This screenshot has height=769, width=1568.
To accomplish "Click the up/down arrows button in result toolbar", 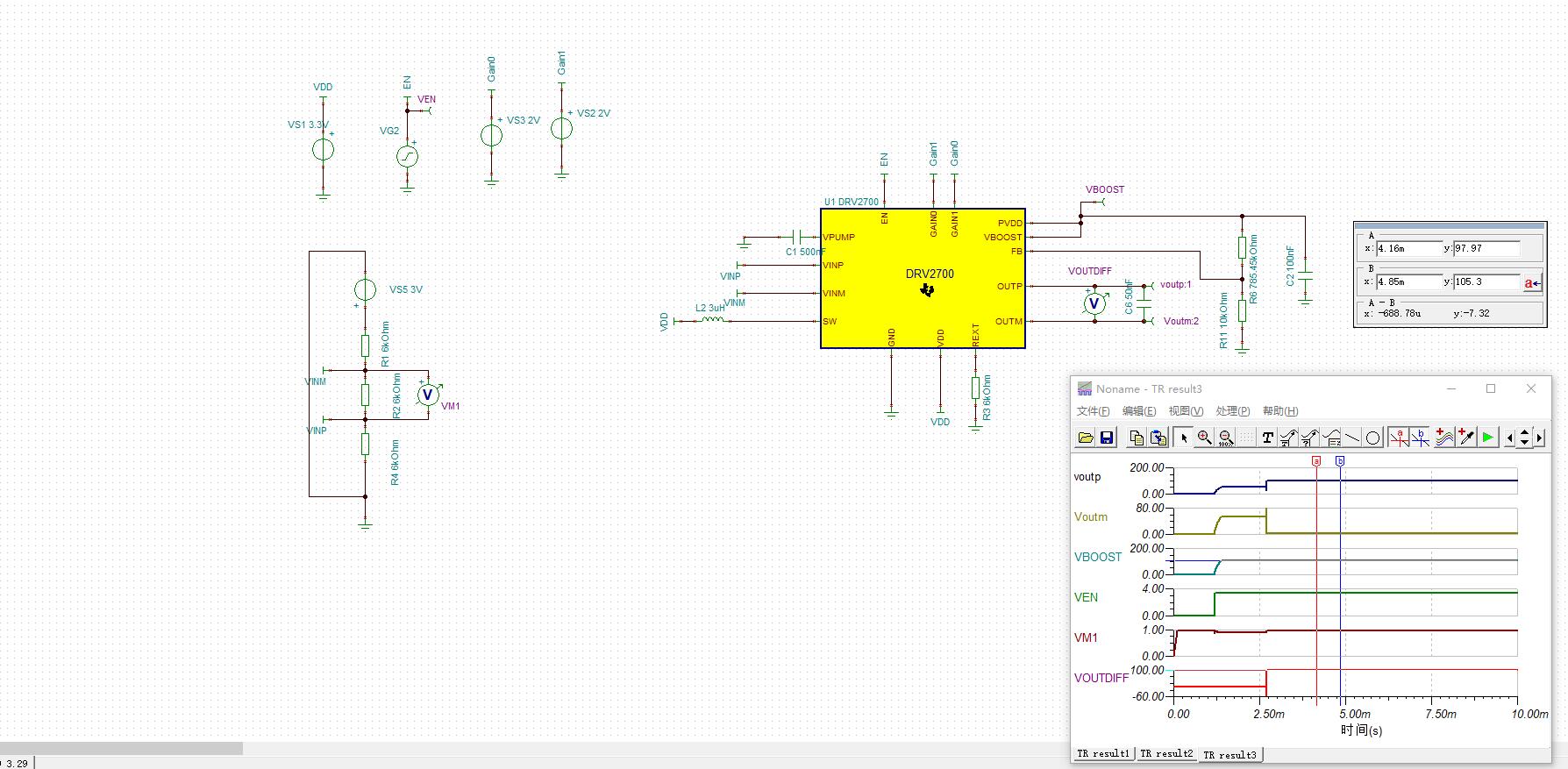I will click(x=1525, y=438).
